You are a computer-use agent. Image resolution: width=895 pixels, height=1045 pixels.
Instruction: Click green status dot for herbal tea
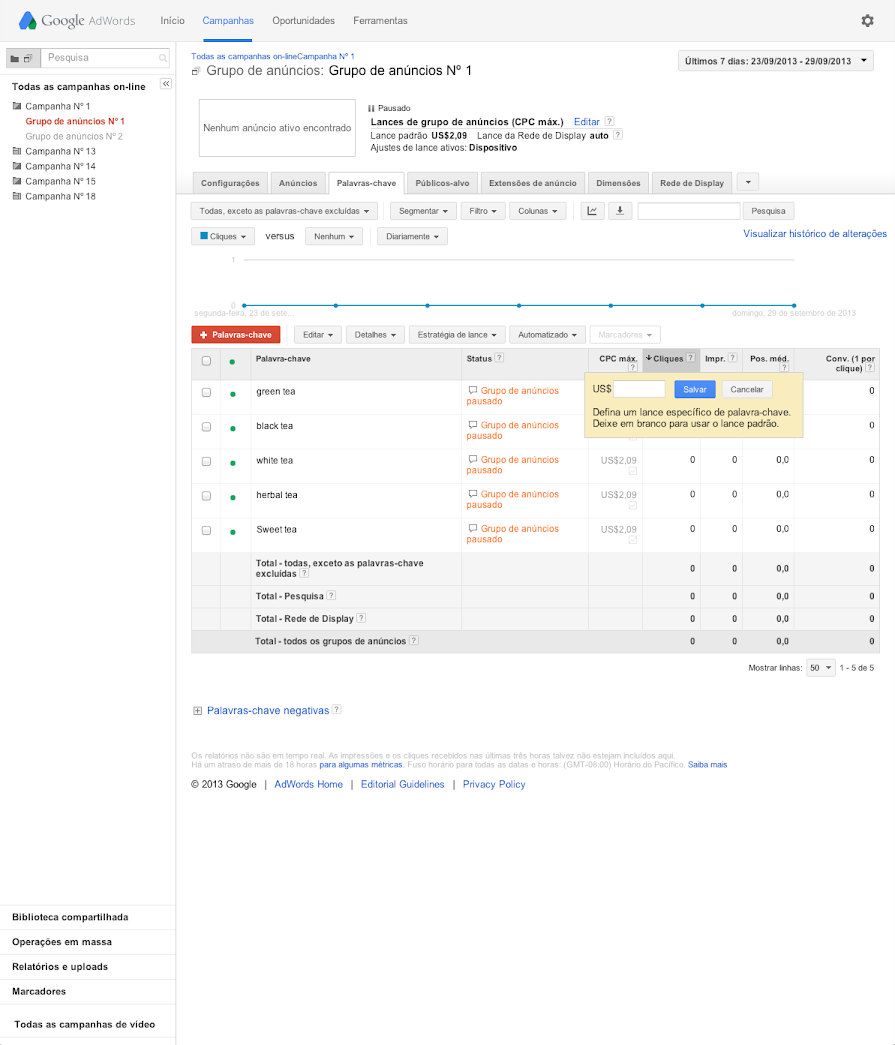[x=233, y=498]
